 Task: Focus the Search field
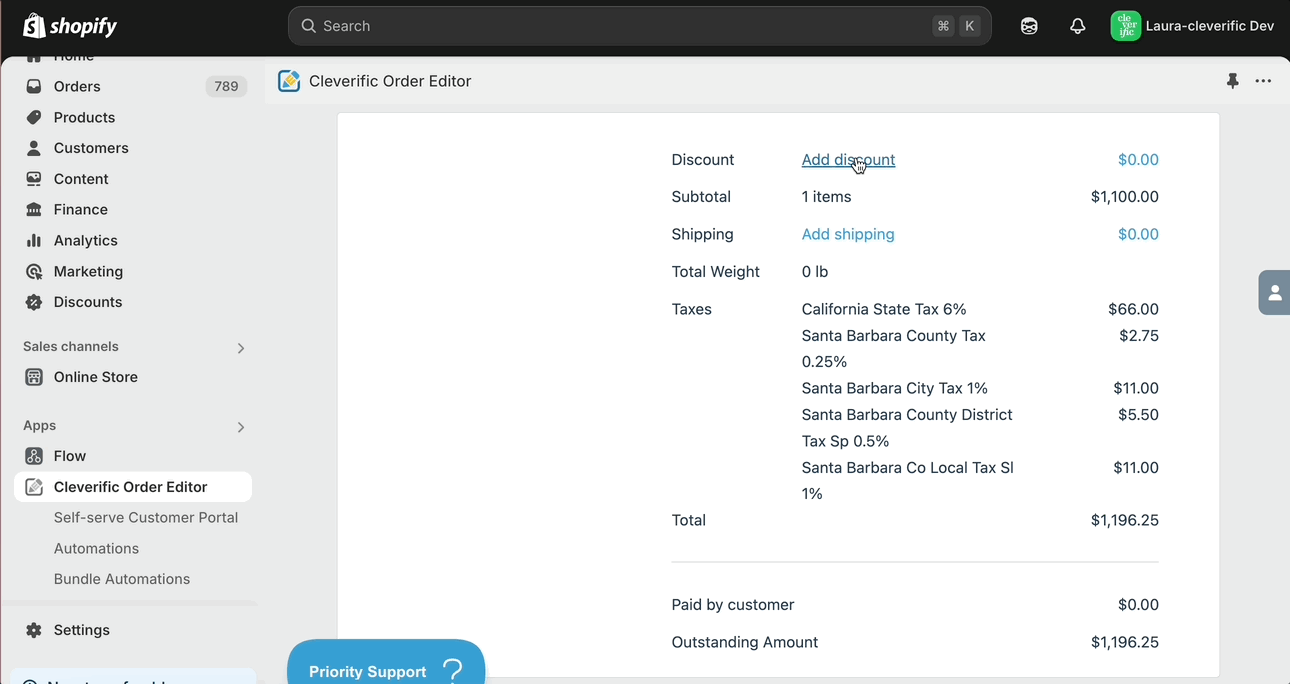click(640, 26)
